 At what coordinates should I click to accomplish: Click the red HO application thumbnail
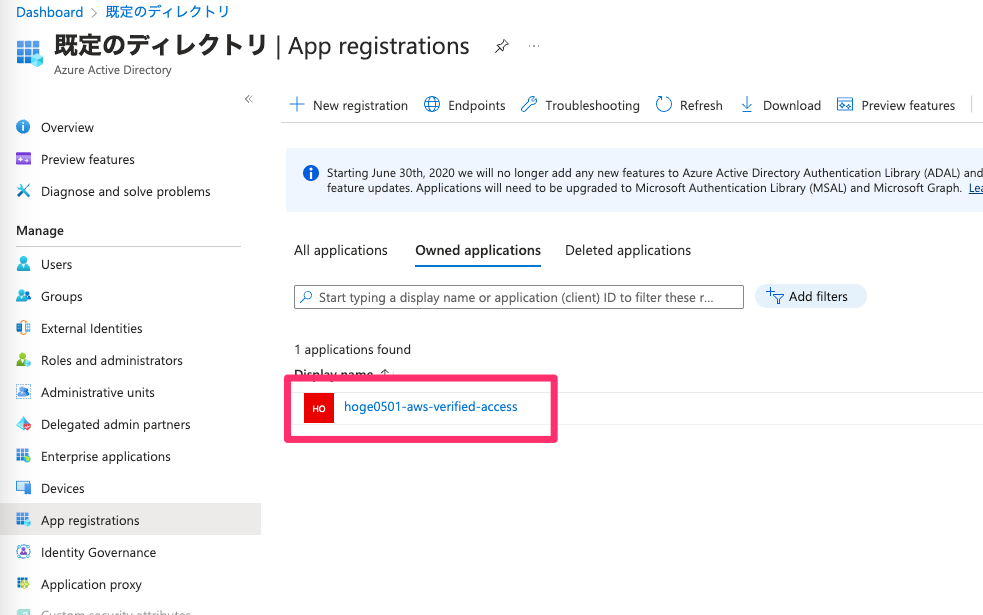coord(319,408)
